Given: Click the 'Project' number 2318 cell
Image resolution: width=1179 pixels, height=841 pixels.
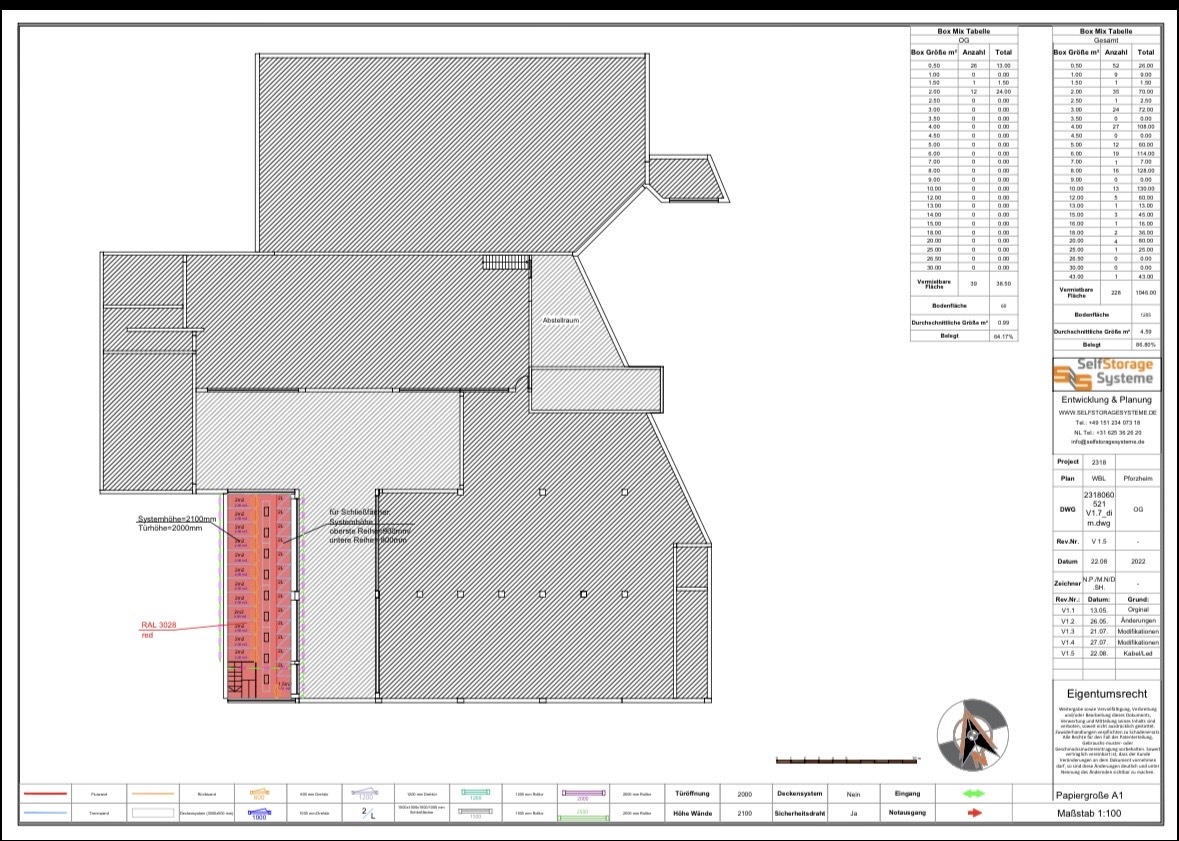Looking at the screenshot, I should (1099, 463).
